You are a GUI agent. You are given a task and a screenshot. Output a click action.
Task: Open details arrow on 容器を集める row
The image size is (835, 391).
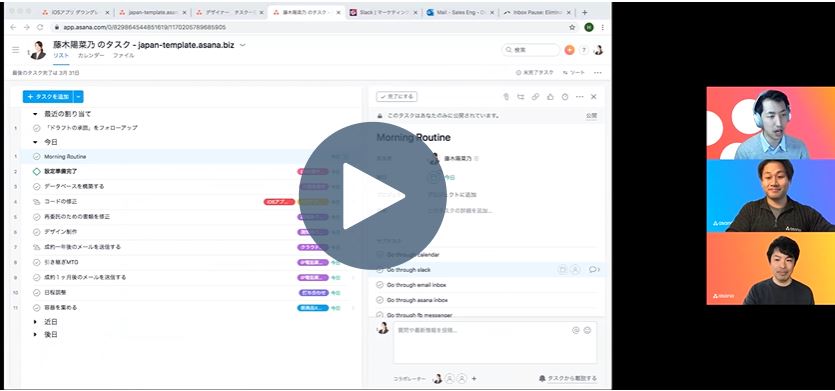(x=353, y=307)
